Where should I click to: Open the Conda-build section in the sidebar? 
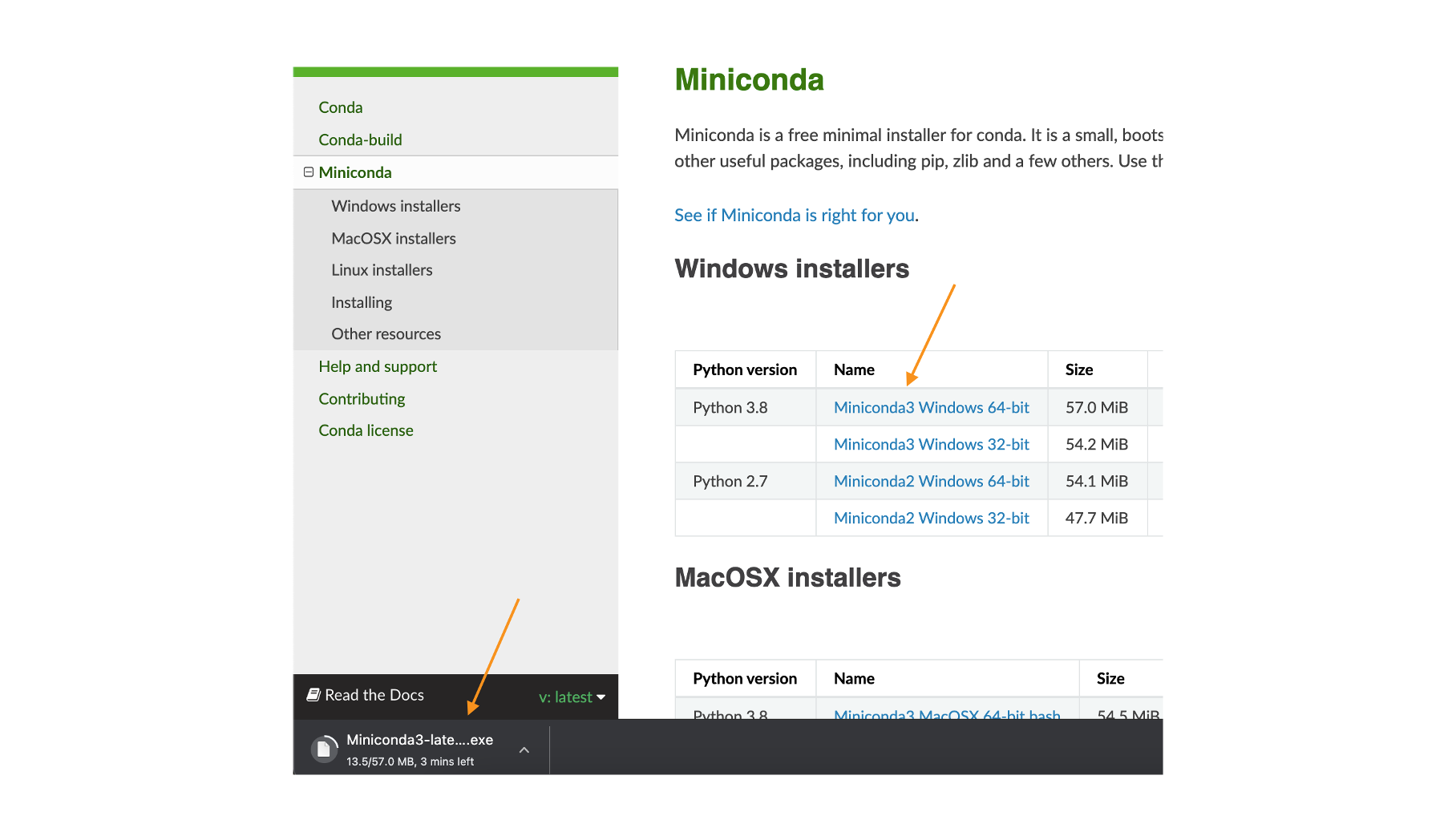(x=360, y=139)
